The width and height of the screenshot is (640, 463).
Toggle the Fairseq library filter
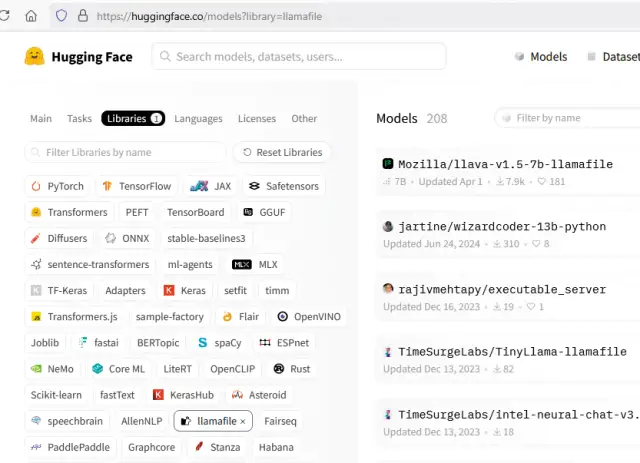[280, 421]
